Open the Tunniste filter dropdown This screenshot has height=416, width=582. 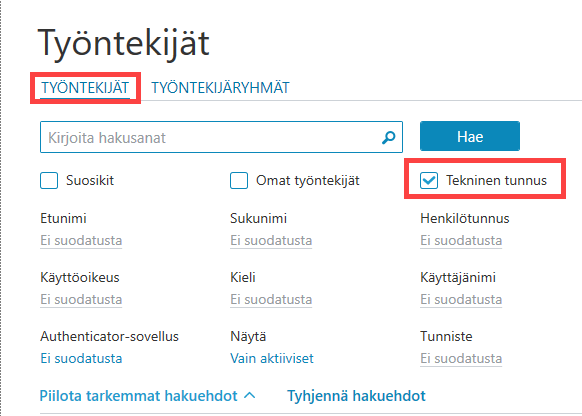click(461, 358)
